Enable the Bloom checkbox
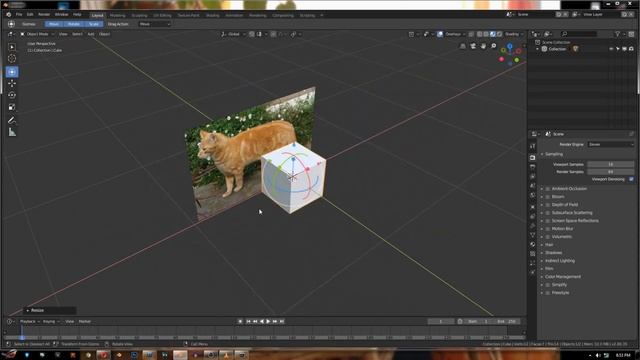640x360 pixels. click(548, 197)
